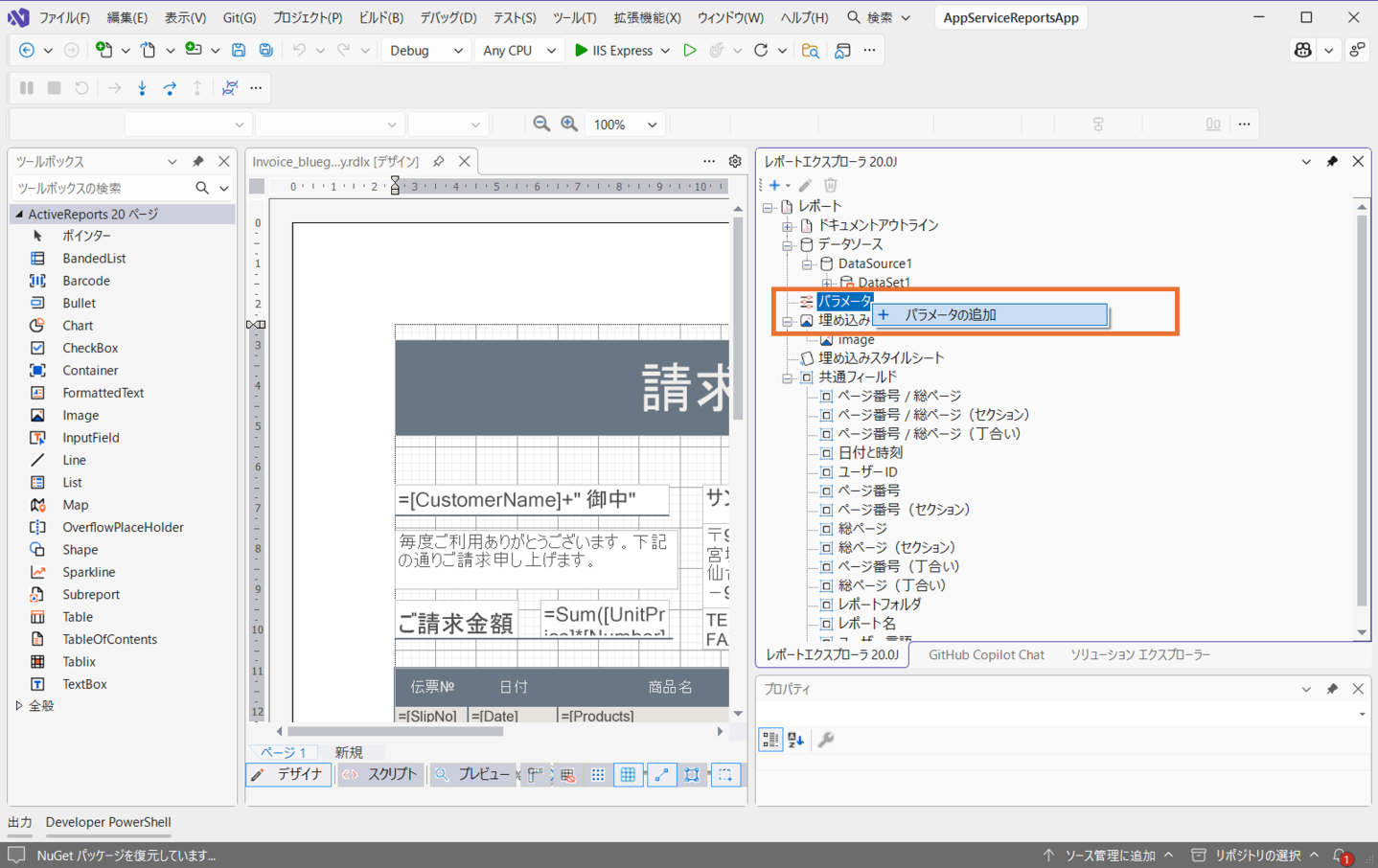This screenshot has width=1378, height=868.
Task: Collapse the 共通フィールド tree node
Action: pos(787,377)
